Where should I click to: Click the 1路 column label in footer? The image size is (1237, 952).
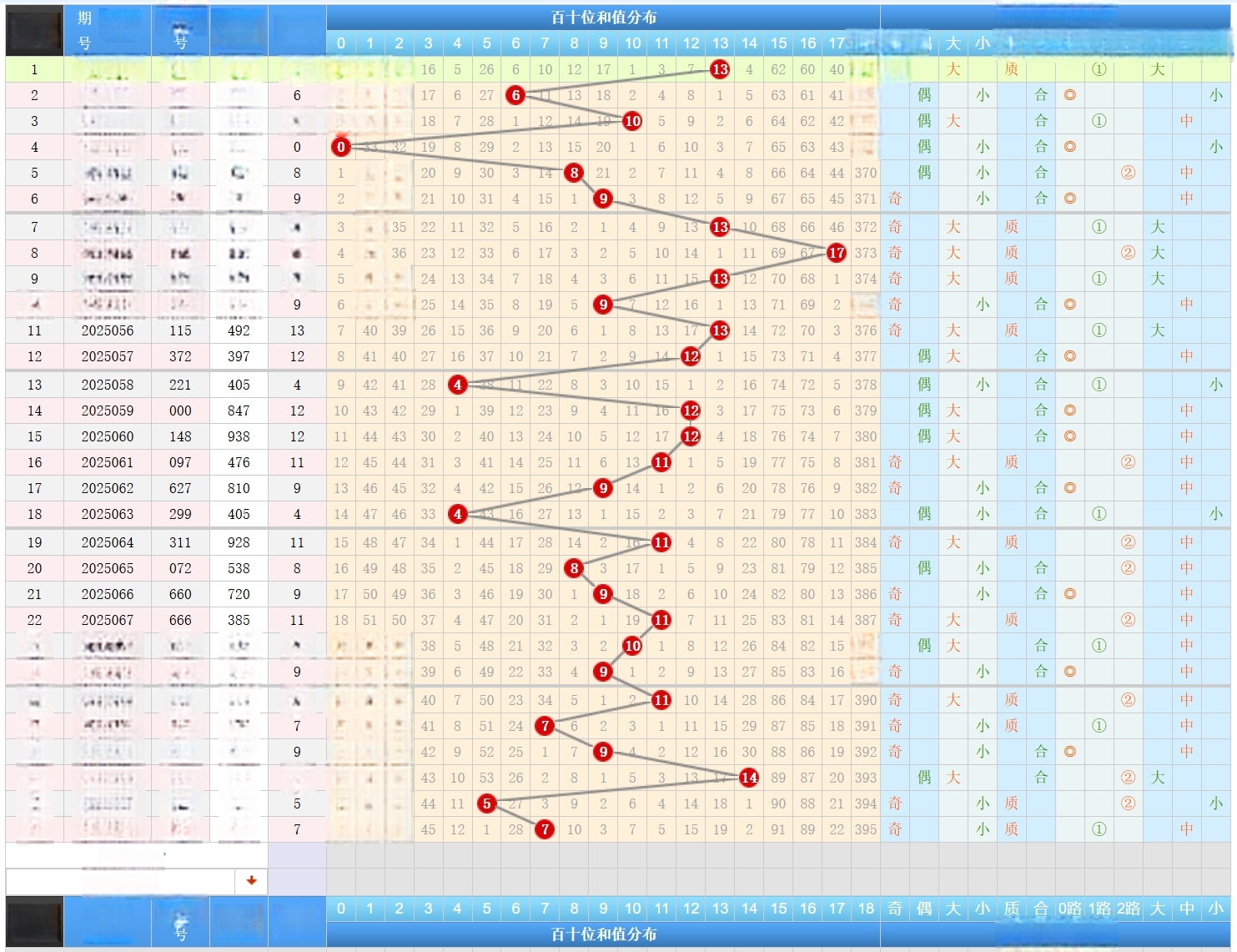1099,909
